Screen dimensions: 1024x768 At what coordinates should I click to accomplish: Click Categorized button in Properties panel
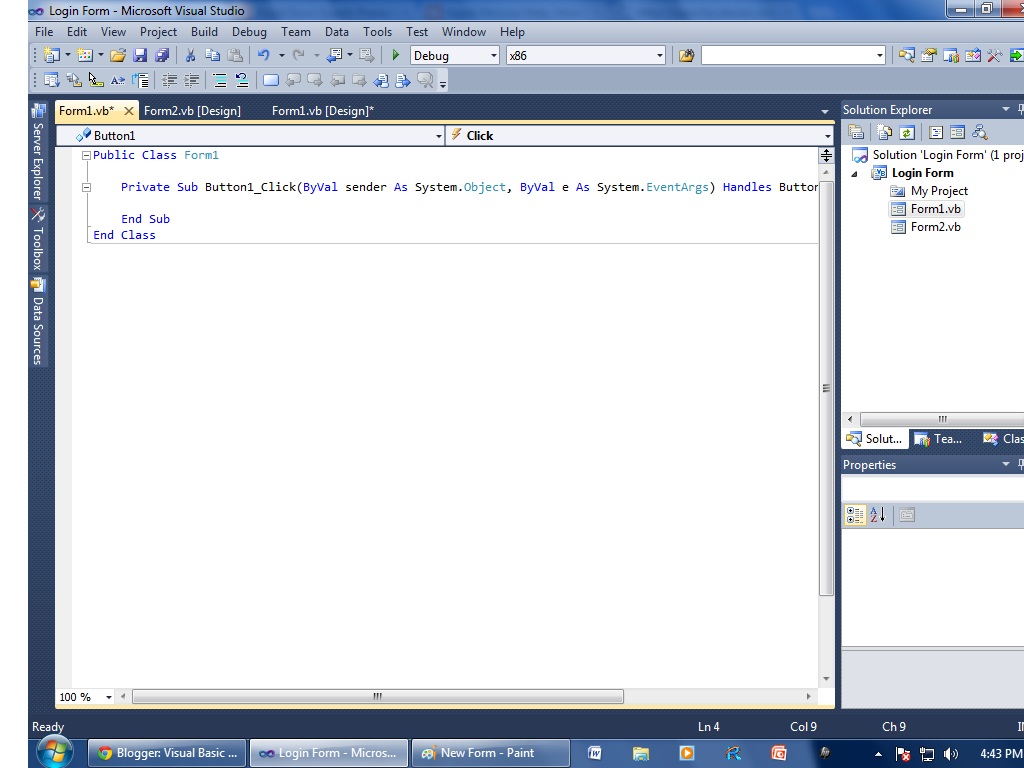click(x=855, y=515)
